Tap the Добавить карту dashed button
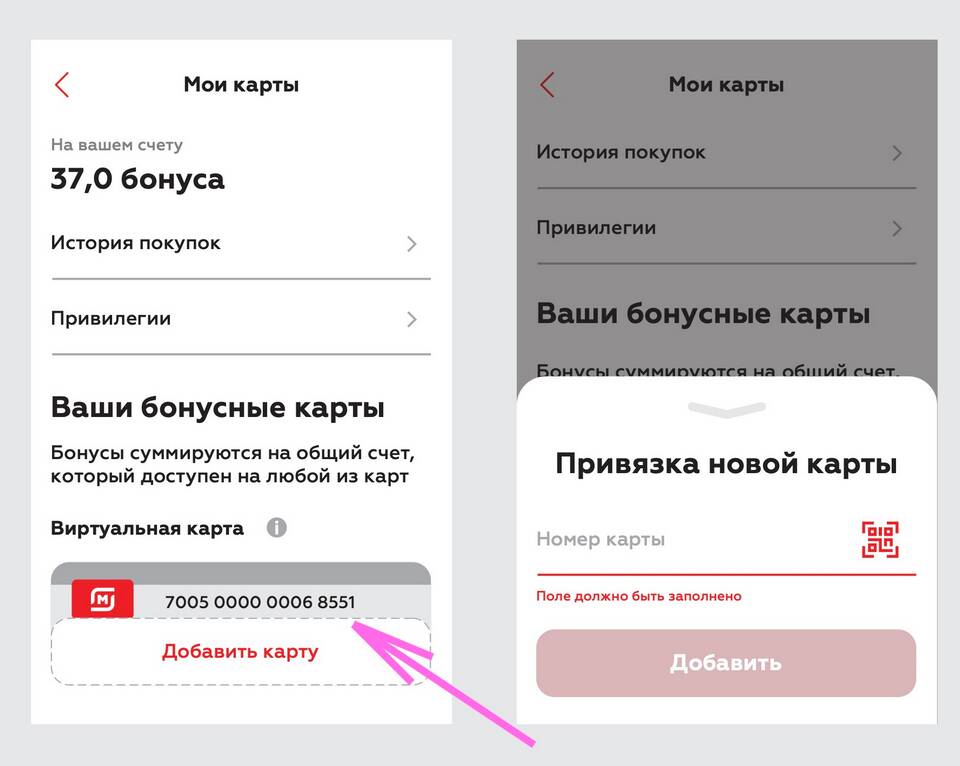The height and width of the screenshot is (766, 960). click(x=241, y=651)
